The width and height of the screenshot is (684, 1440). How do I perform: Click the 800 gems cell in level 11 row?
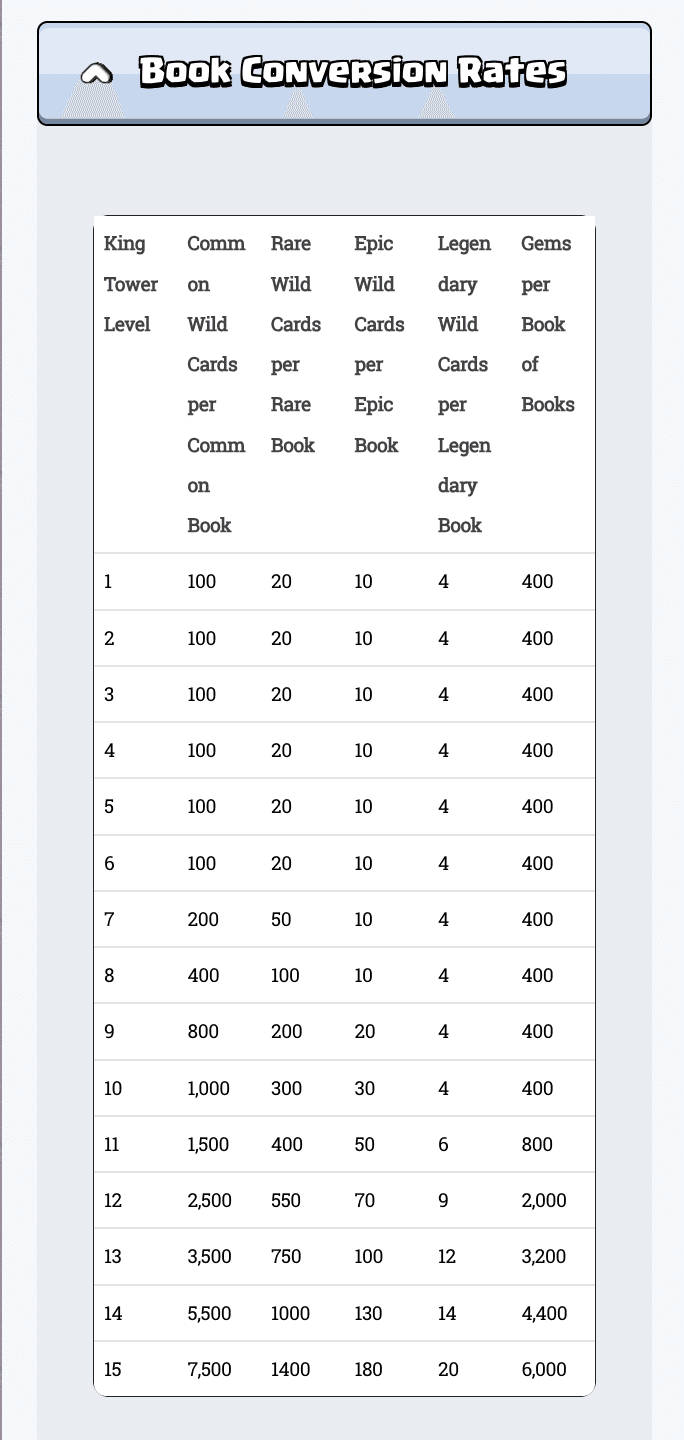click(x=537, y=1144)
